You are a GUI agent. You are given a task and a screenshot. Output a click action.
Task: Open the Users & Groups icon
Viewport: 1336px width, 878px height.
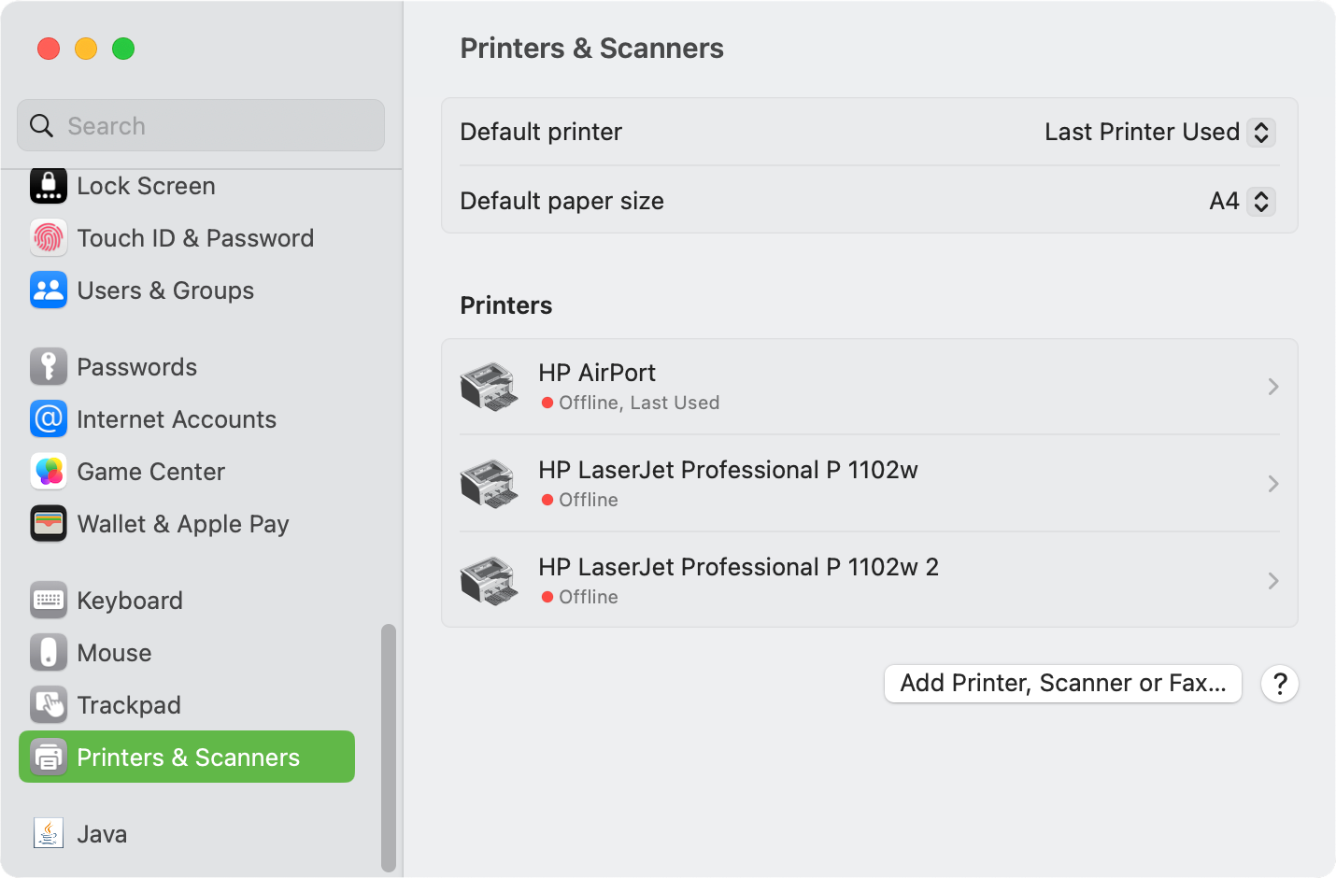(48, 290)
